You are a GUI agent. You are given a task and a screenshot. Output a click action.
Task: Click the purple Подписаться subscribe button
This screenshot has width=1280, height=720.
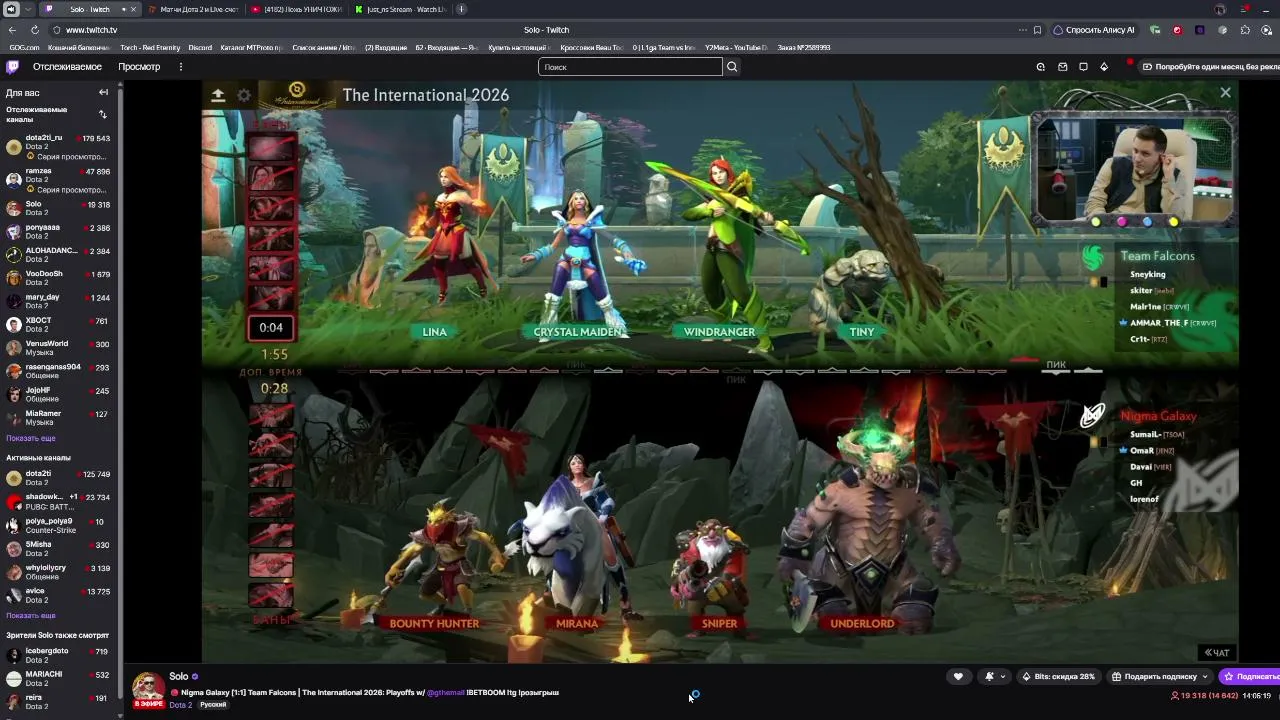(1250, 677)
